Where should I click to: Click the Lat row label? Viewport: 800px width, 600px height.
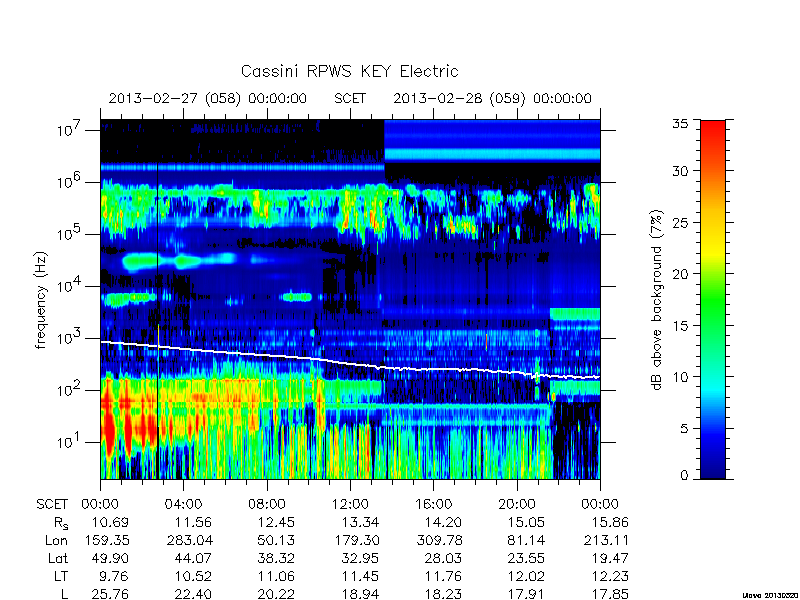tap(58, 559)
